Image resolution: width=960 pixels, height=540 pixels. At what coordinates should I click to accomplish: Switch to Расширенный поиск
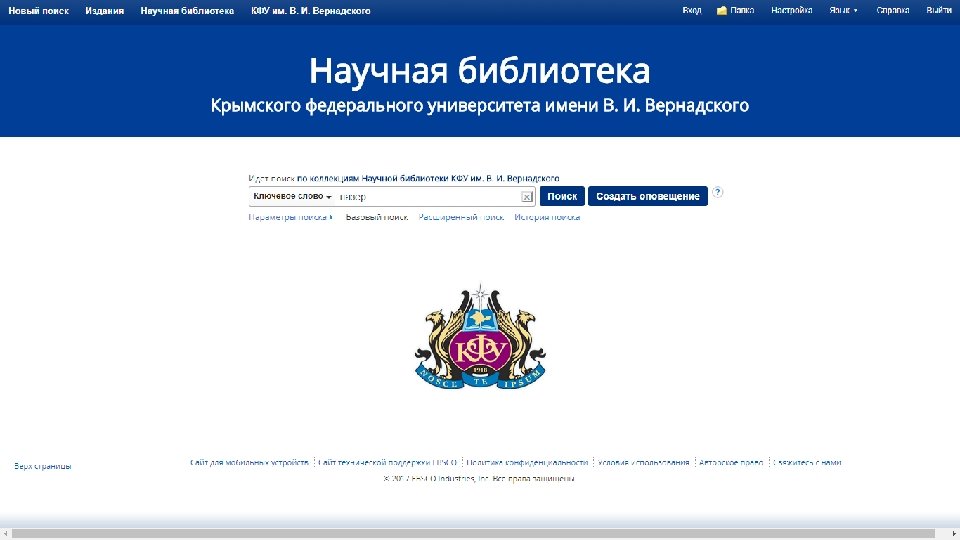(x=461, y=217)
